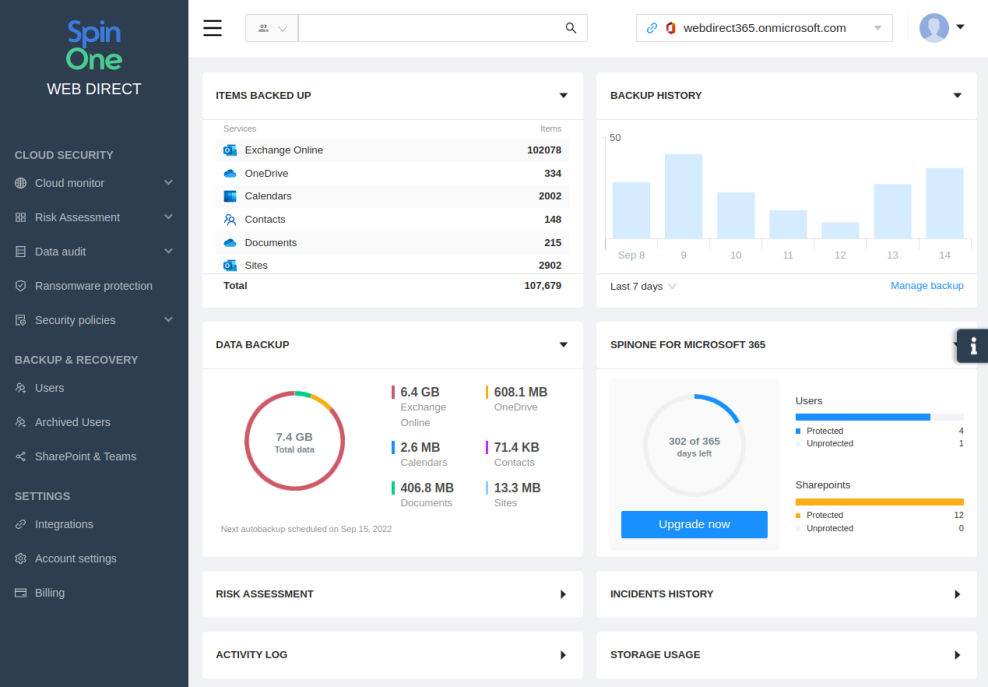This screenshot has height=687, width=988.
Task: Click the search magnifier icon
Action: click(x=571, y=28)
